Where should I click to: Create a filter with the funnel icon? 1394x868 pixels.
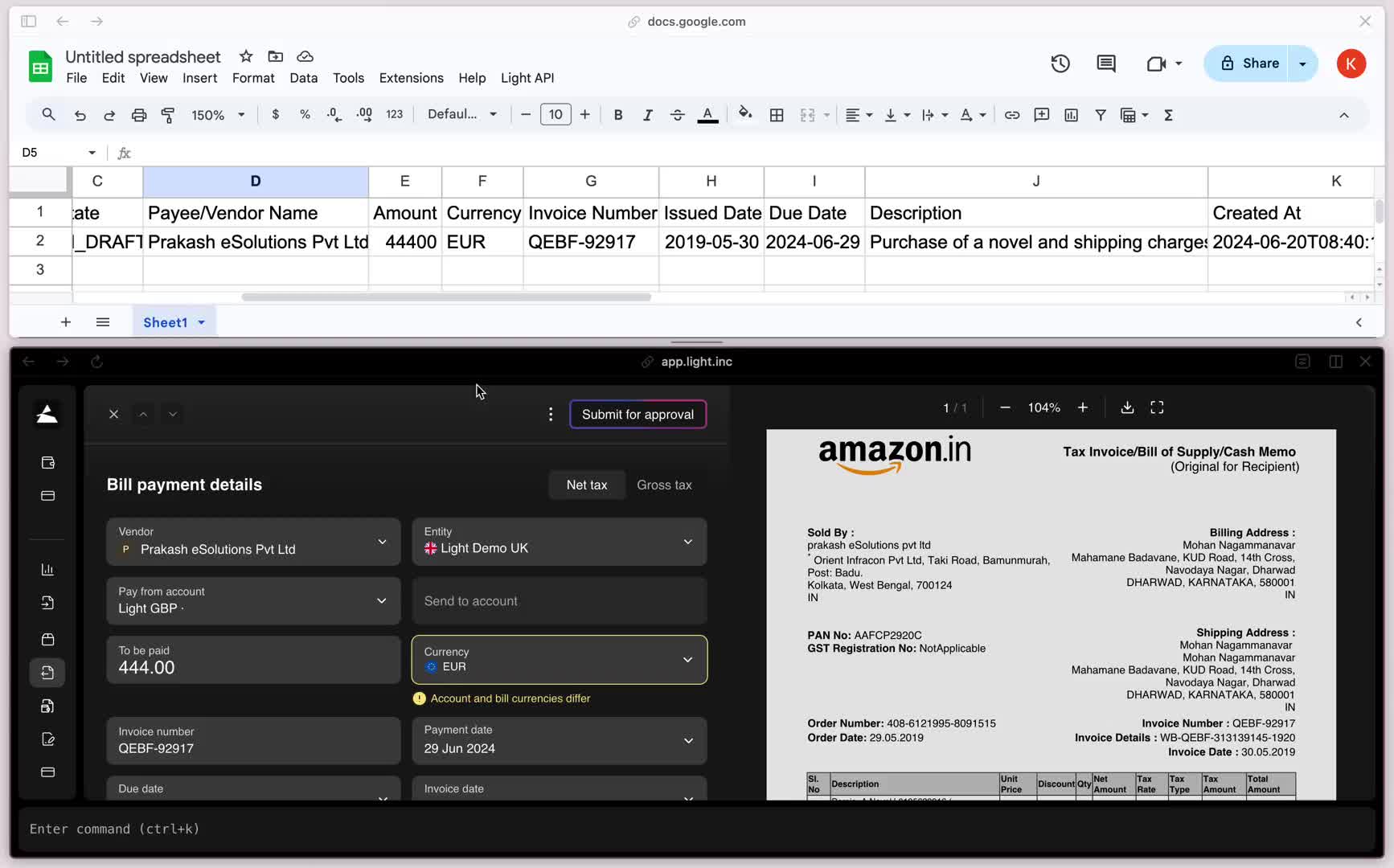click(x=1101, y=115)
